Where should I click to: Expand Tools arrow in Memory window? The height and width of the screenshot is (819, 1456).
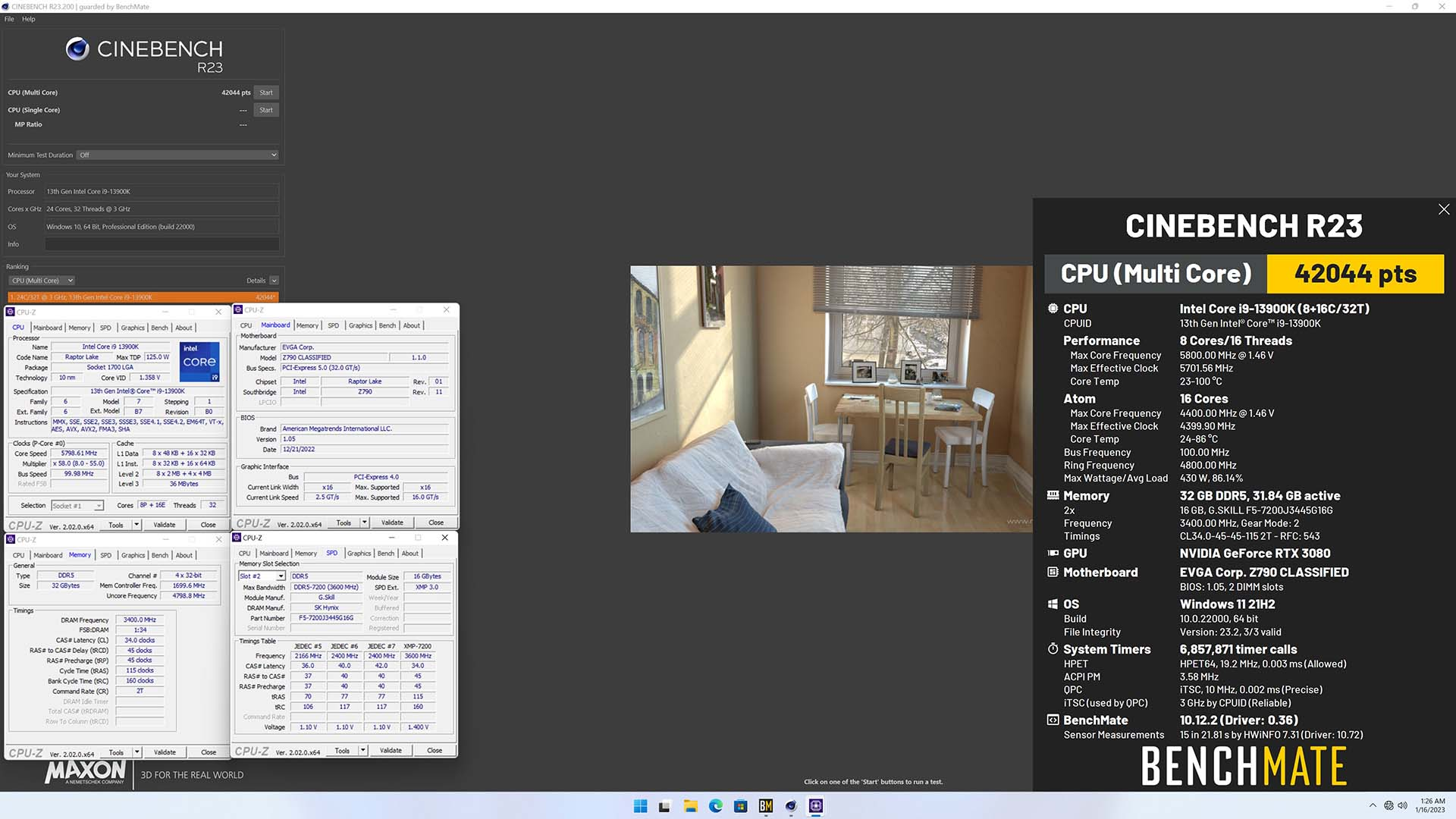pos(137,752)
